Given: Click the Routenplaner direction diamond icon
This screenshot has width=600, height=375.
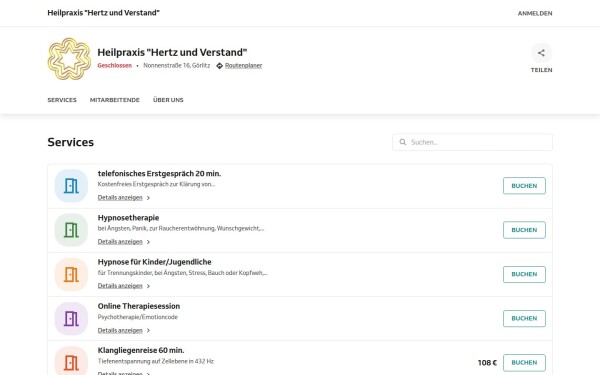Looking at the screenshot, I should coord(219,66).
